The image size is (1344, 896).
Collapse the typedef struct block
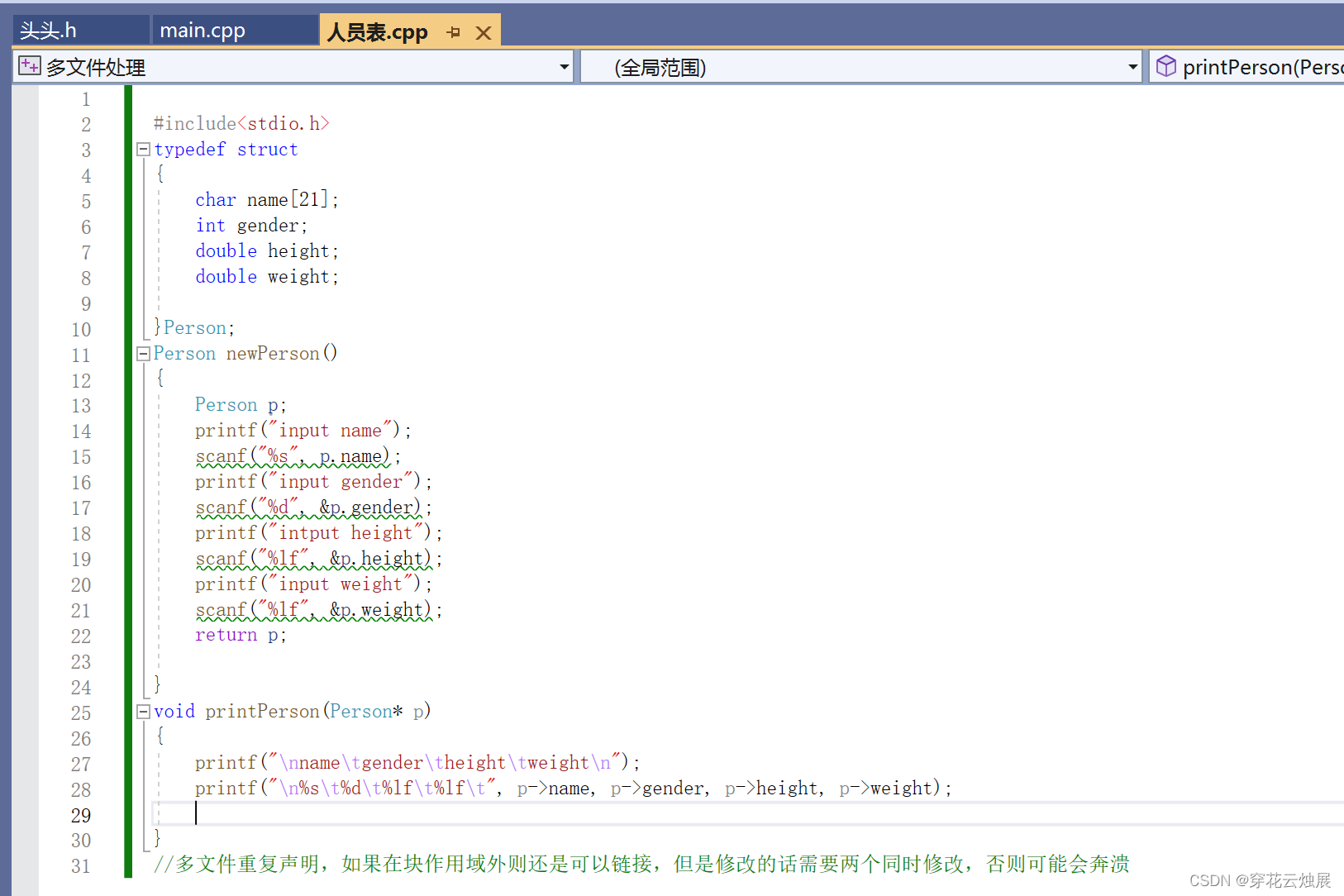point(143,150)
